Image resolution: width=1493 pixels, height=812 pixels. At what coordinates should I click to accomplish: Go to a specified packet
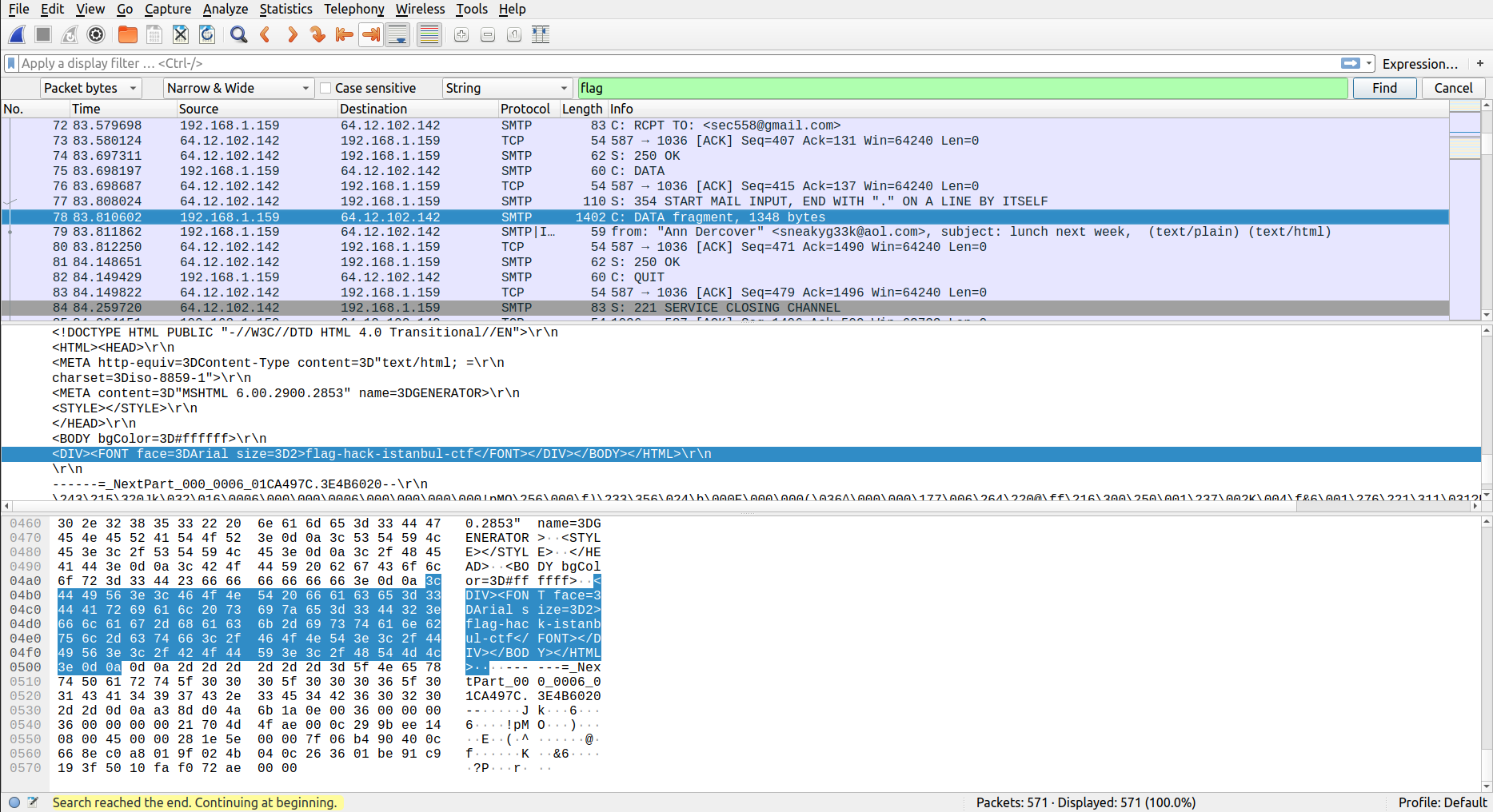pyautogui.click(x=318, y=34)
